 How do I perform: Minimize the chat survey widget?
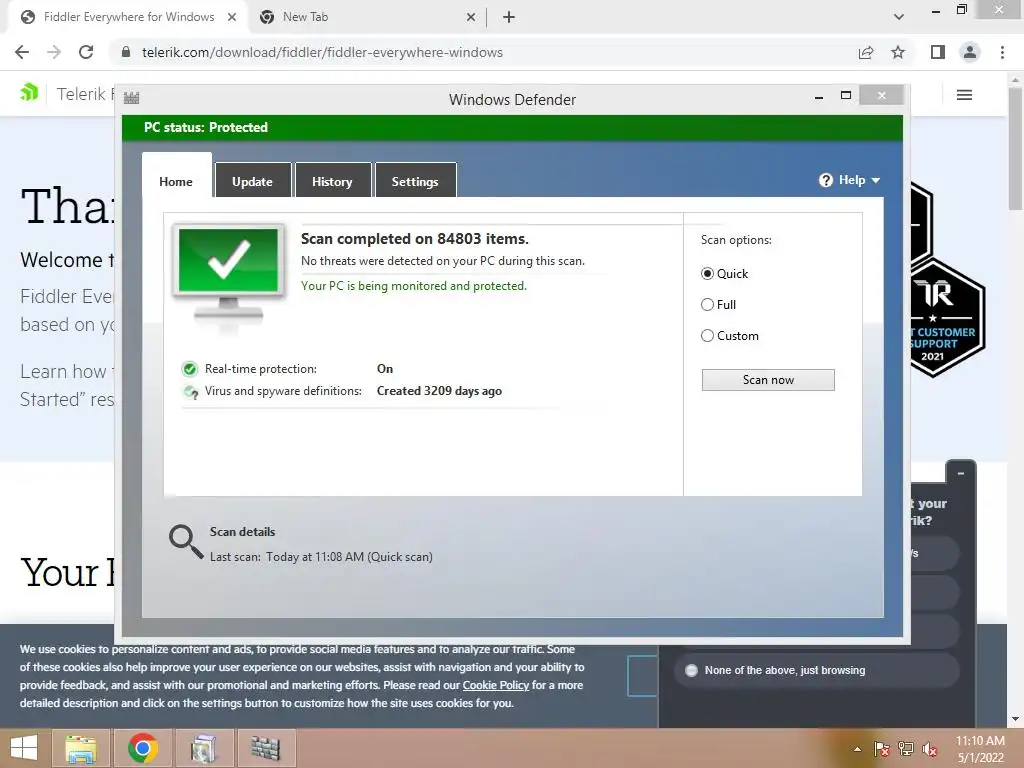coord(961,473)
